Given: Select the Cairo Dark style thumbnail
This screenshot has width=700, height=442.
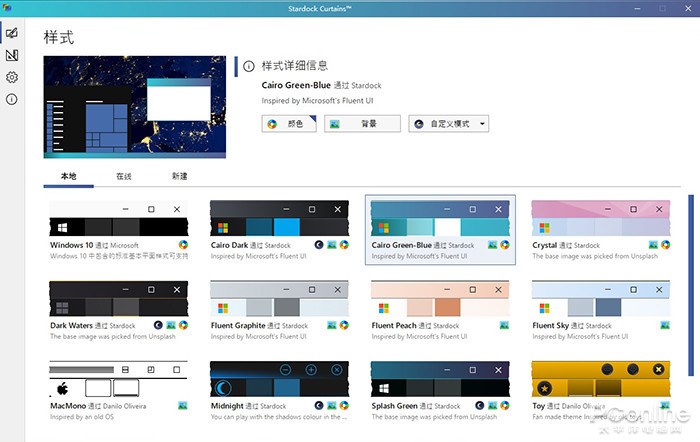Looking at the screenshot, I should point(279,218).
